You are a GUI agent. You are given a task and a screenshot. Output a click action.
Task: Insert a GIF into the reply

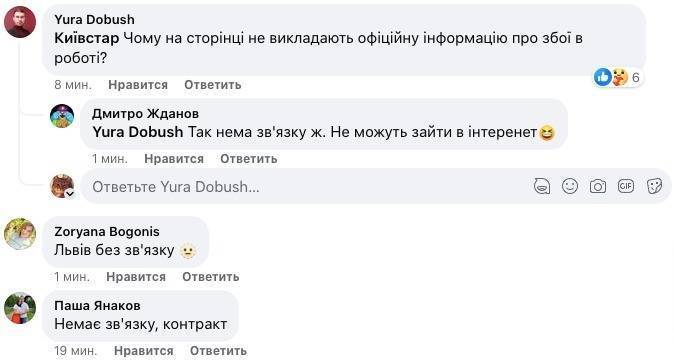click(x=626, y=186)
